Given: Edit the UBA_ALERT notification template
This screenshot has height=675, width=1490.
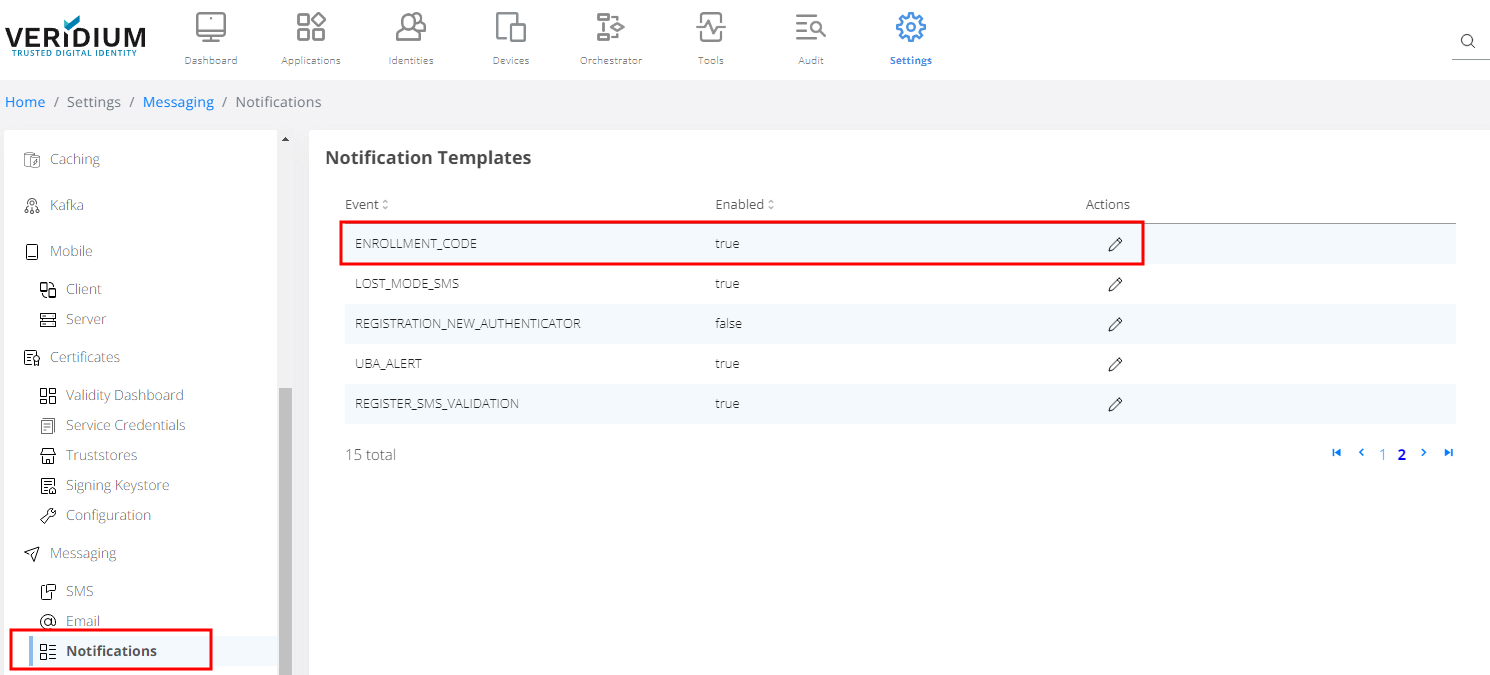Looking at the screenshot, I should tap(1115, 364).
